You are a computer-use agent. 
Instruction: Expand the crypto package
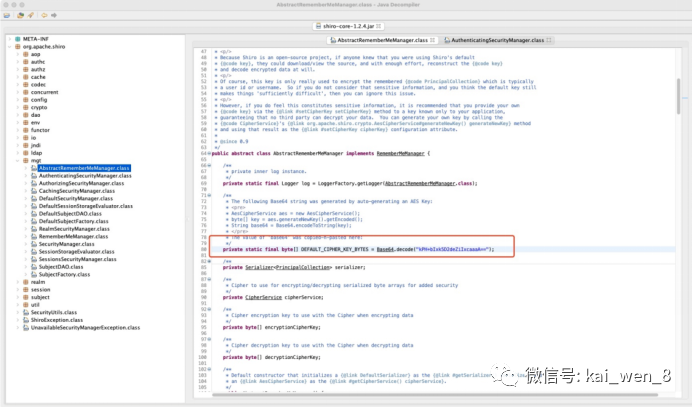coord(18,107)
